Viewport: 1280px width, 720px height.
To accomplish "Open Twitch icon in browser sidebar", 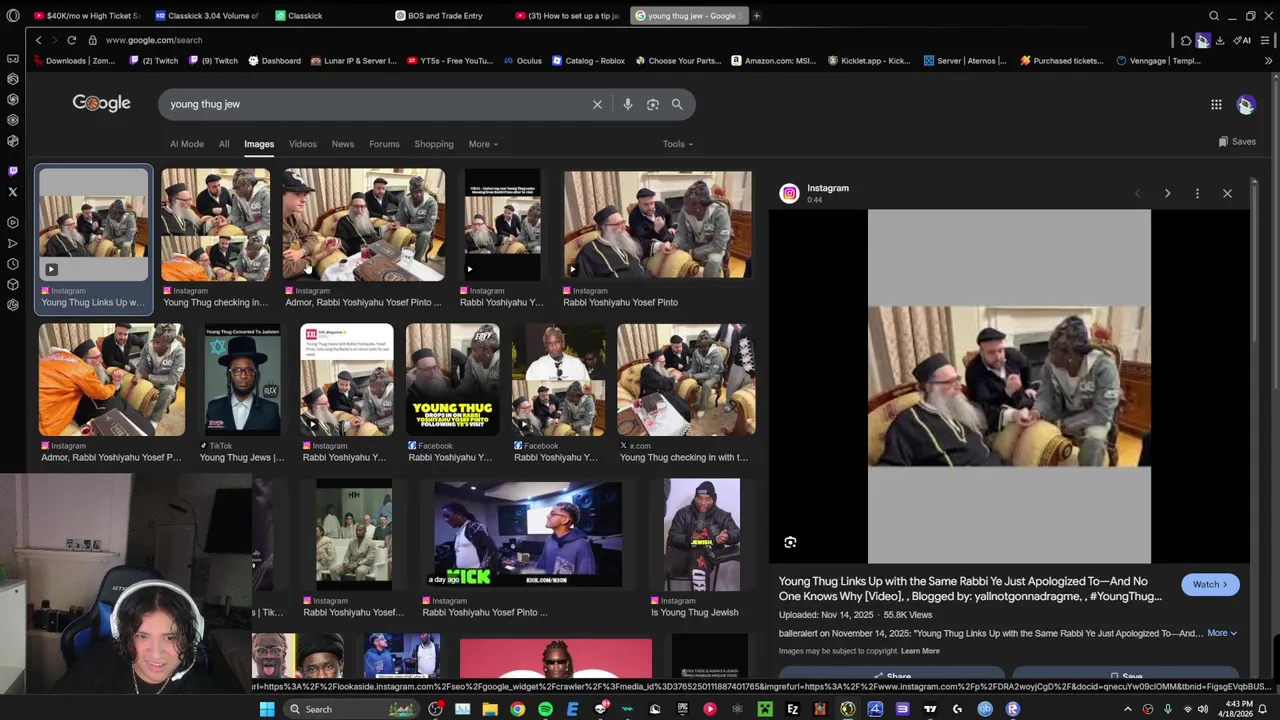I will 12,171.
